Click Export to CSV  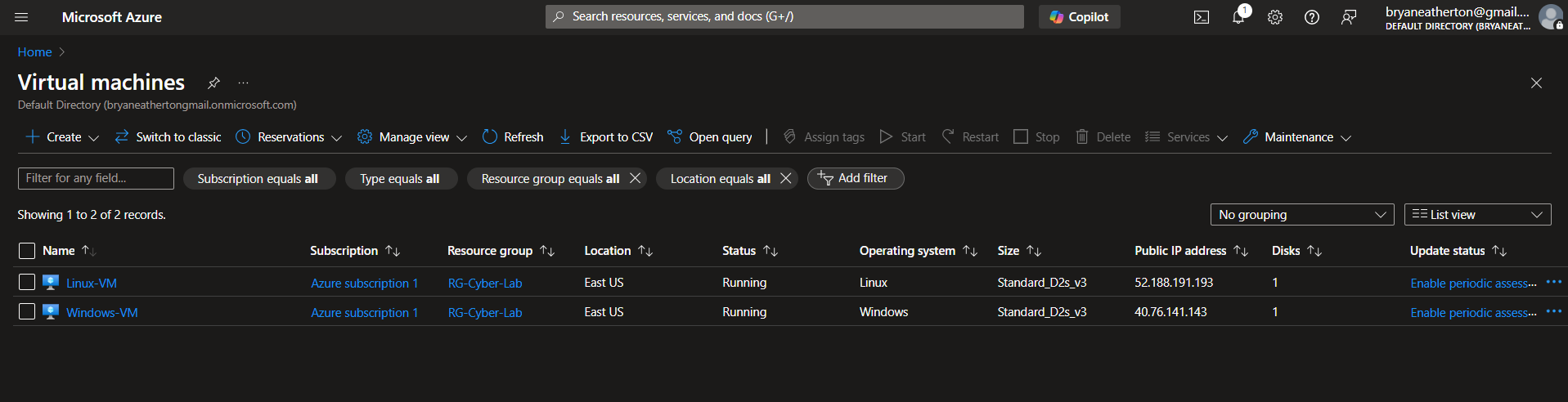click(606, 137)
